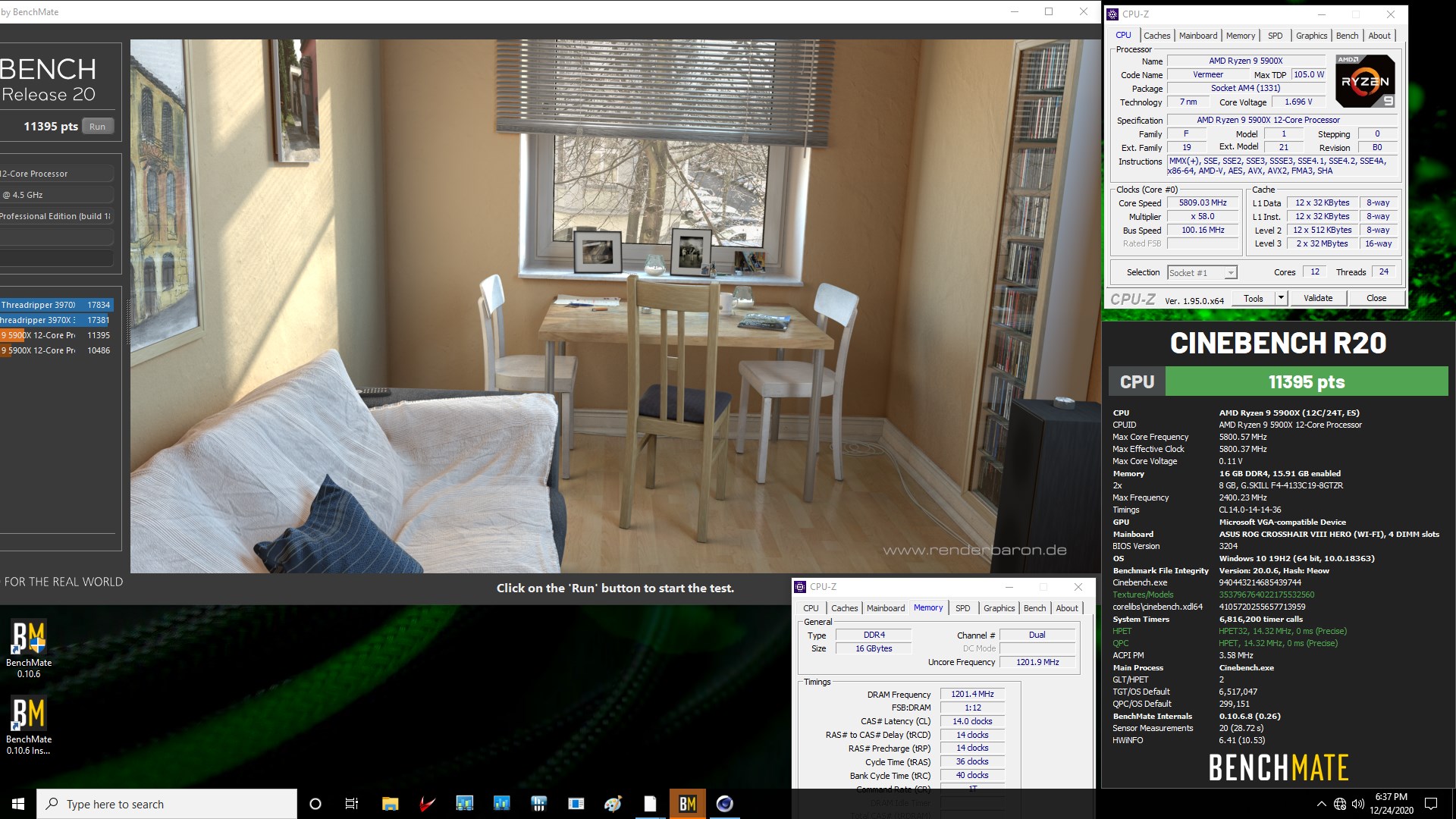
Task: Show hidden tray icons chevron
Action: [x=1321, y=804]
